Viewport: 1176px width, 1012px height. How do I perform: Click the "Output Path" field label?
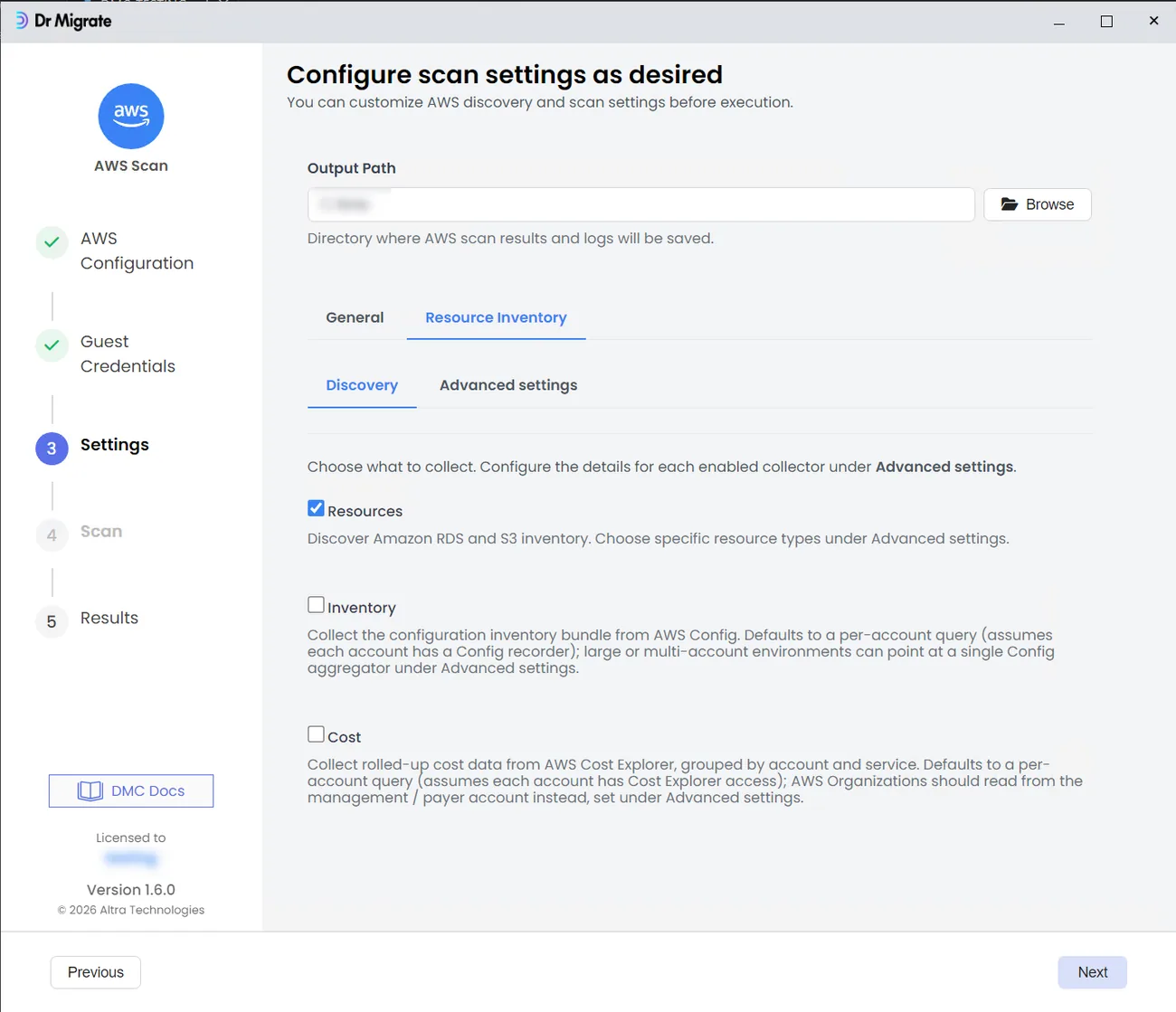[352, 168]
